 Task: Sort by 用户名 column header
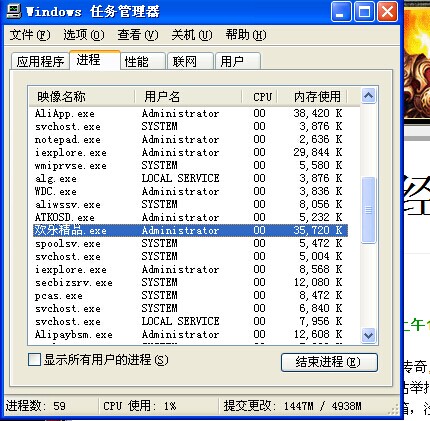tap(188, 97)
